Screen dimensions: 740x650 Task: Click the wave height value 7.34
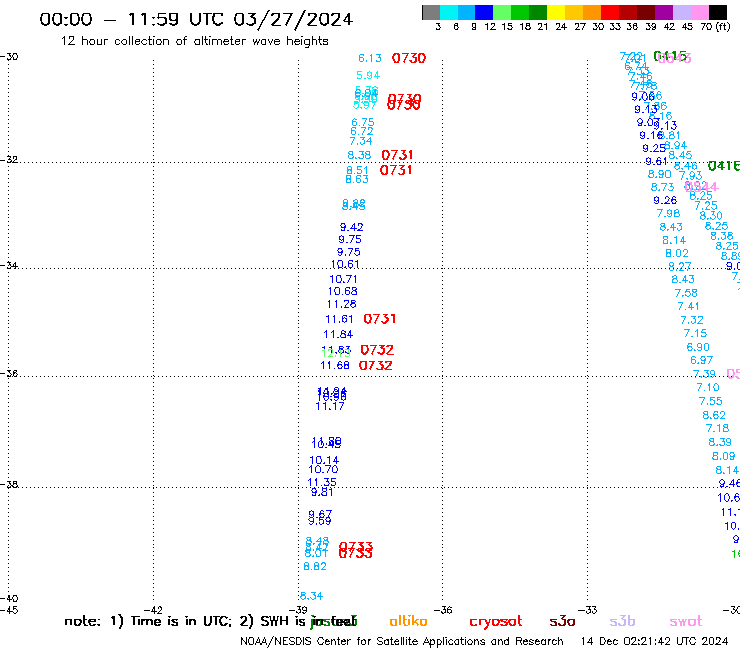point(361,141)
